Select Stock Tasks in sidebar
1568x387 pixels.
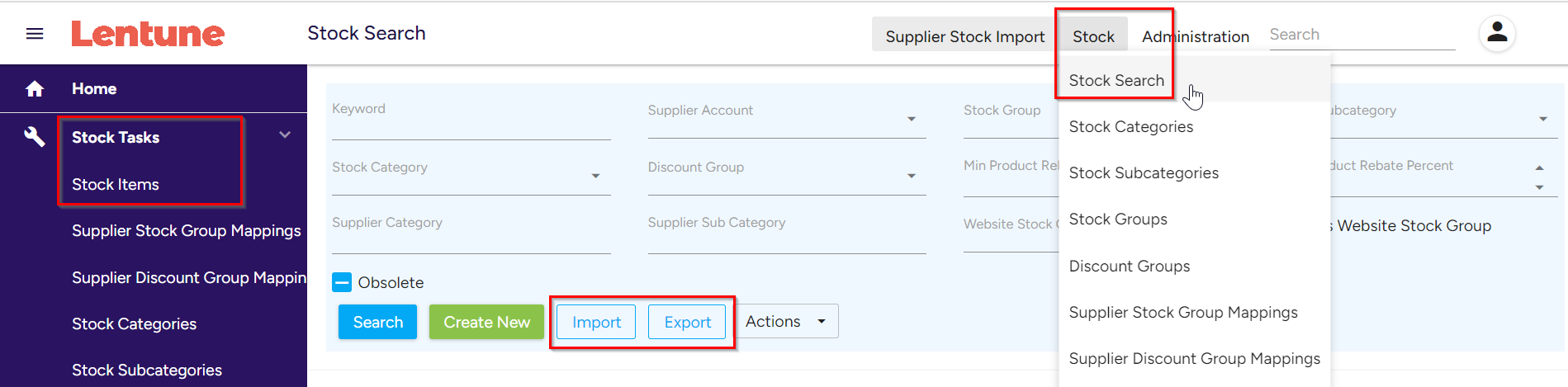116,137
